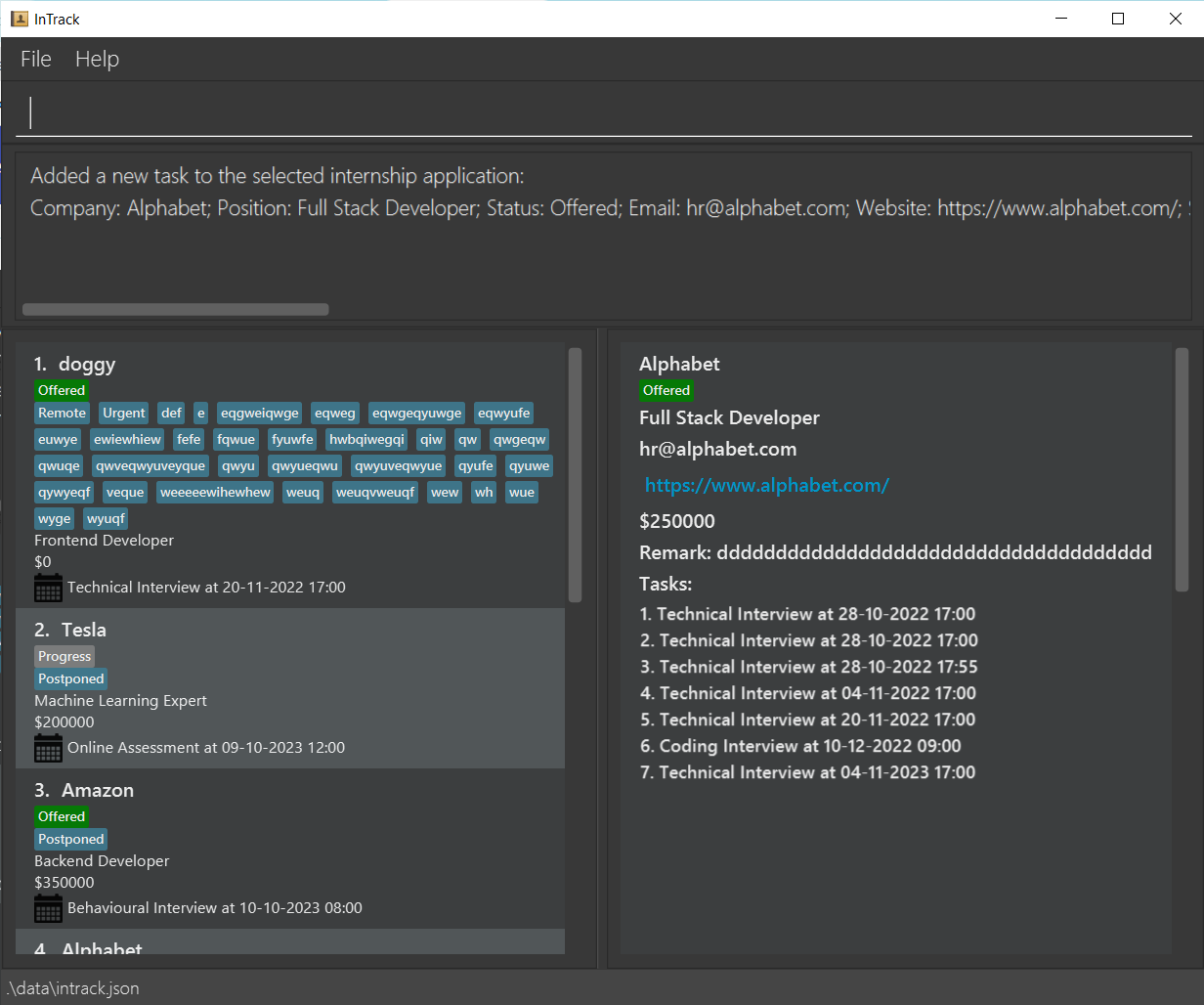Image resolution: width=1204 pixels, height=1005 pixels.
Task: Click the $250000 salary in details
Action: tap(677, 521)
